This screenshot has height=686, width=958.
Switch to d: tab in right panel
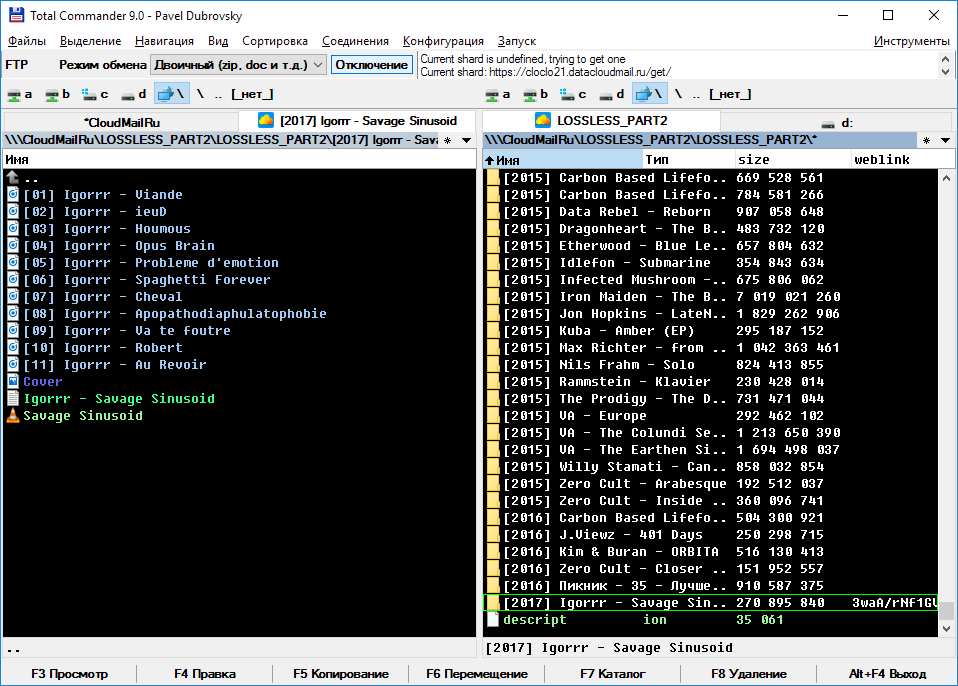click(x=836, y=122)
